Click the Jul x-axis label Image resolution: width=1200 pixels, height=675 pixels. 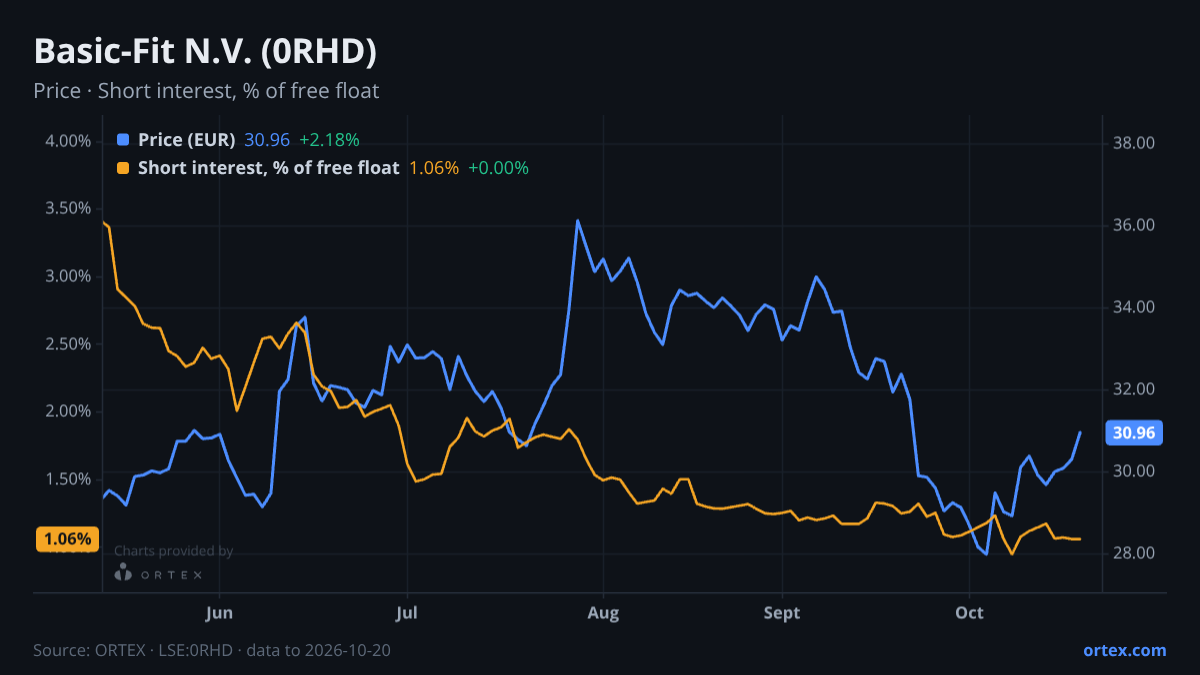pyautogui.click(x=407, y=612)
